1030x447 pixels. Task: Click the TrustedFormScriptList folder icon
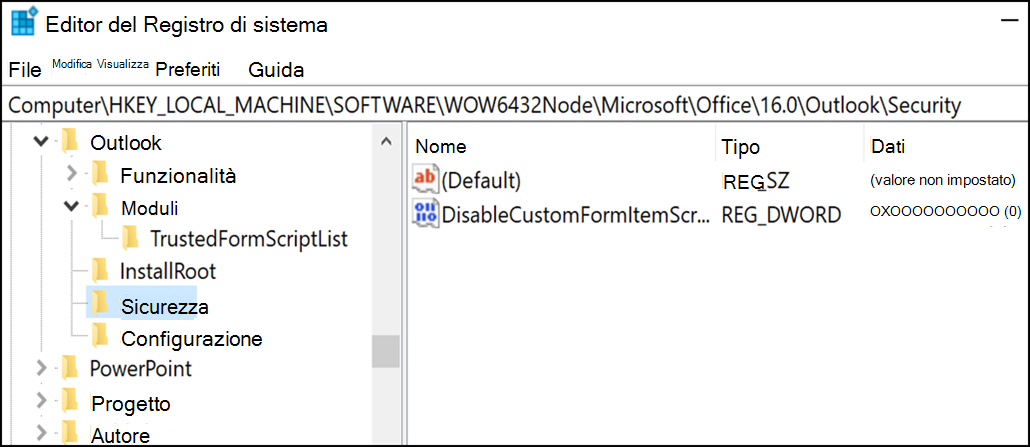(131, 238)
